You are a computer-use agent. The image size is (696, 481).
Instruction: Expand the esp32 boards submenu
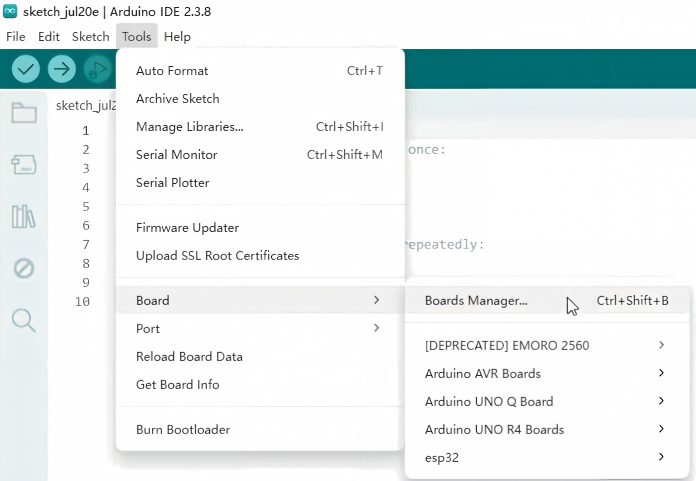(546, 457)
